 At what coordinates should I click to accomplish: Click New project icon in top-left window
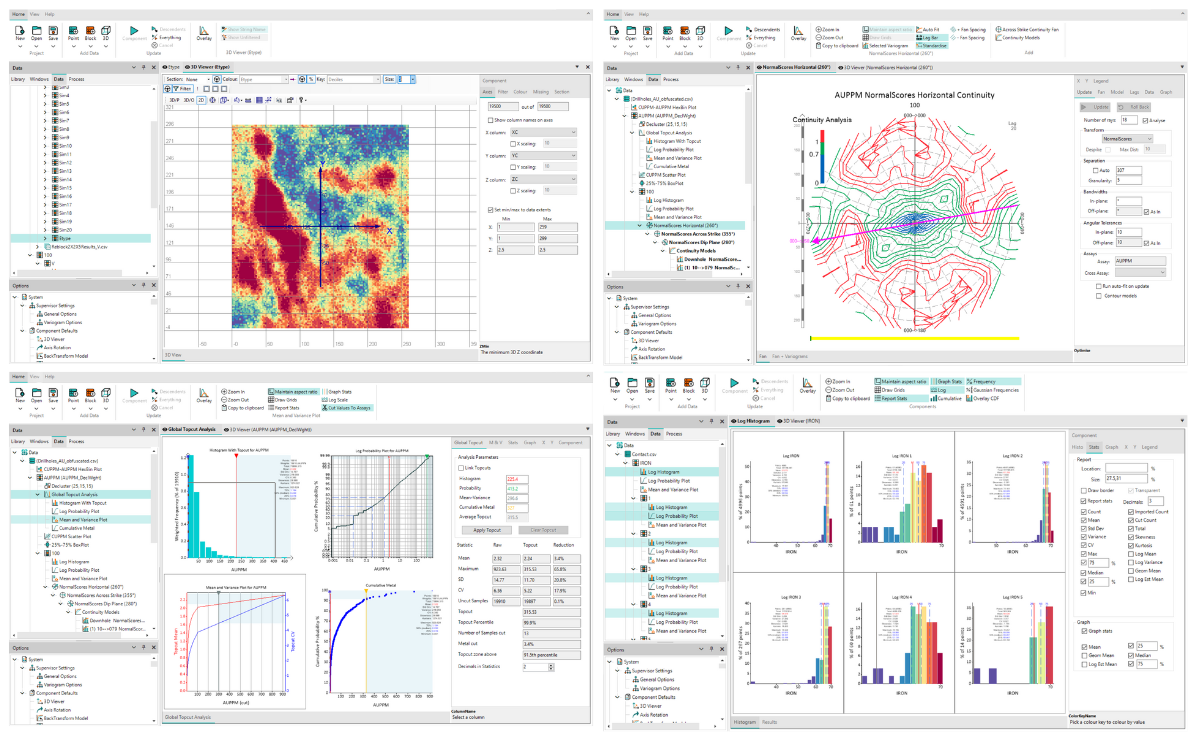[x=20, y=33]
